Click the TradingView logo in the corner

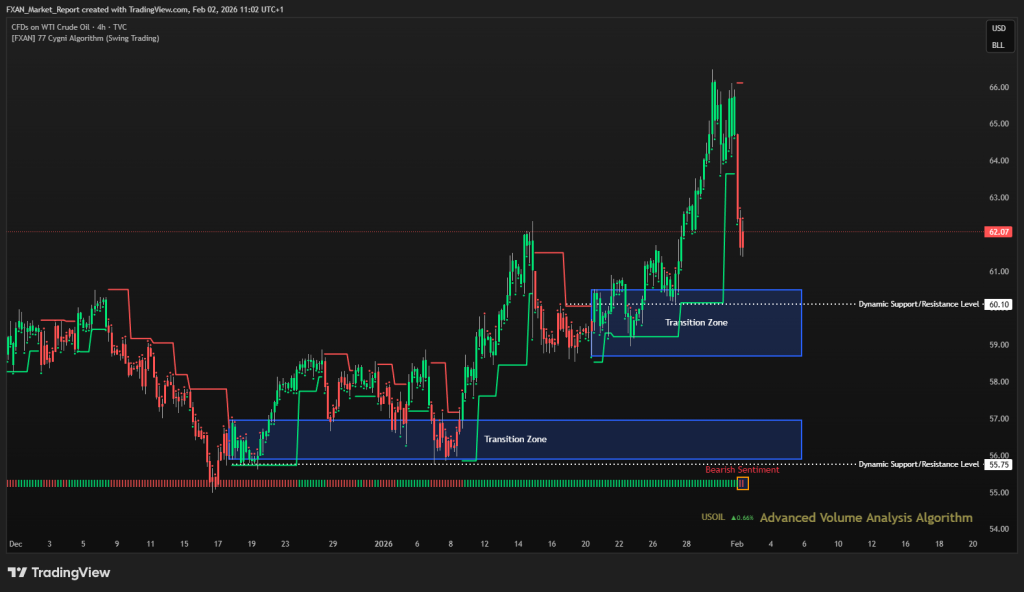point(59,572)
